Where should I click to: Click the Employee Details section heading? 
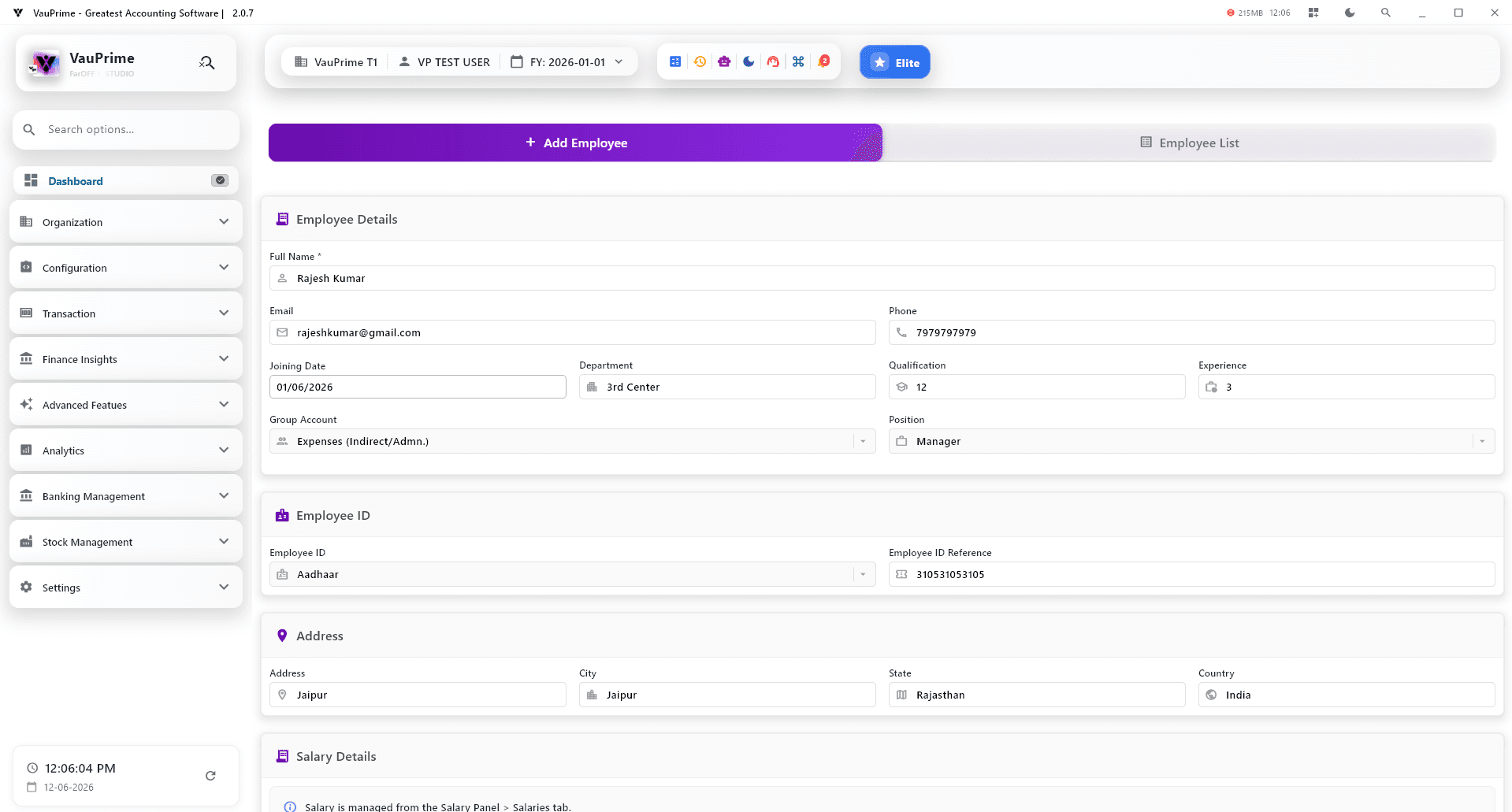[x=347, y=219]
